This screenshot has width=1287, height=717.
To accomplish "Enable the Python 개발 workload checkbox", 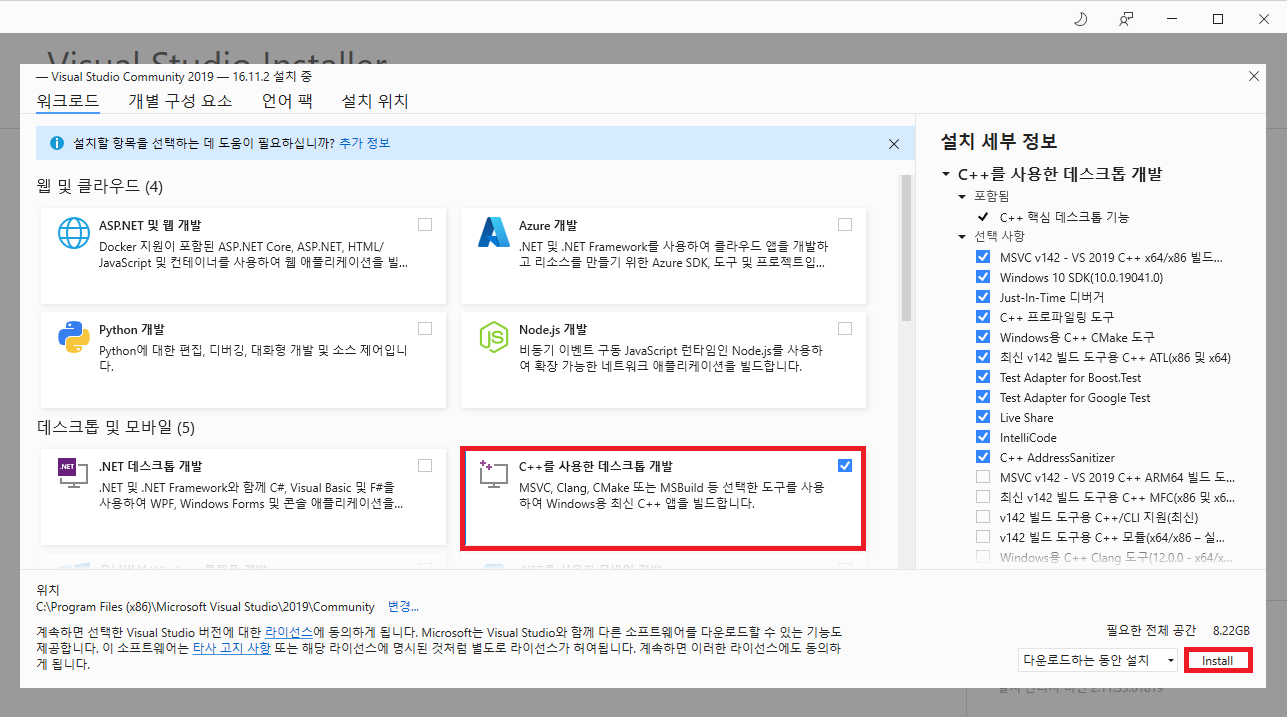I will pyautogui.click(x=425, y=328).
